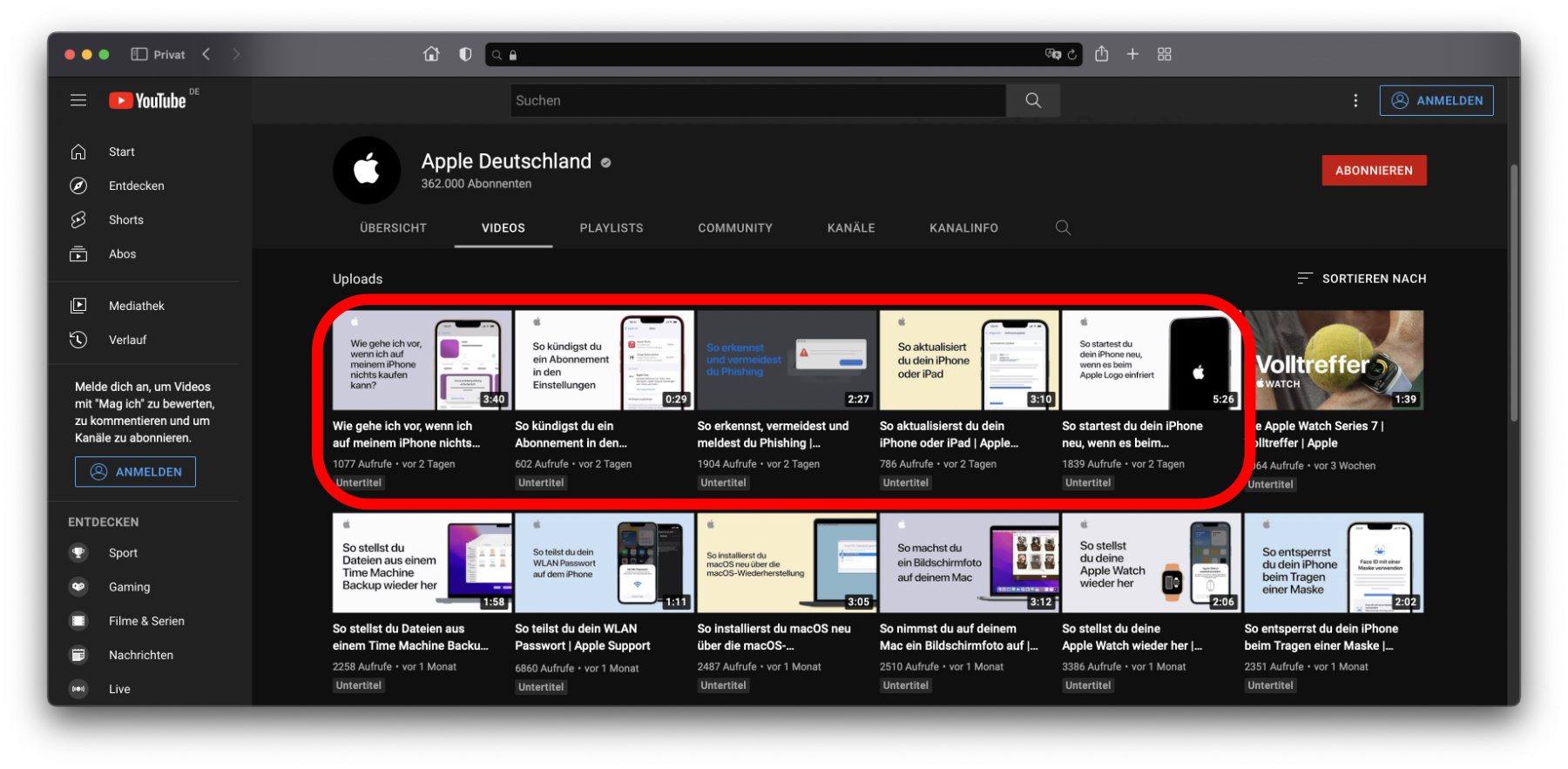Viewport: 1568px width, 769px height.
Task: Open 'So teilst du dein WLAN Passwort' title
Action: pos(583,637)
